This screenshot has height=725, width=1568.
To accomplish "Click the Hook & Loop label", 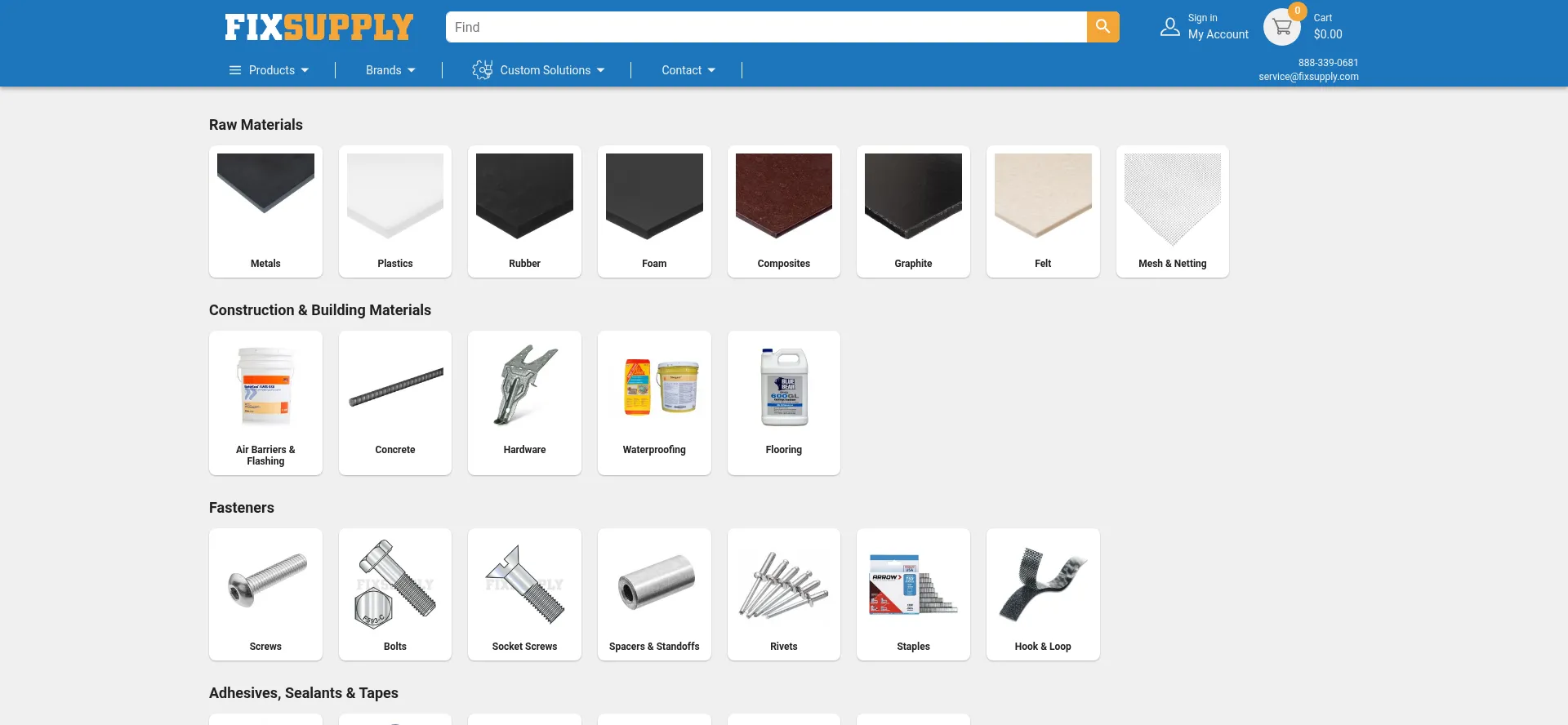I will [1043, 647].
